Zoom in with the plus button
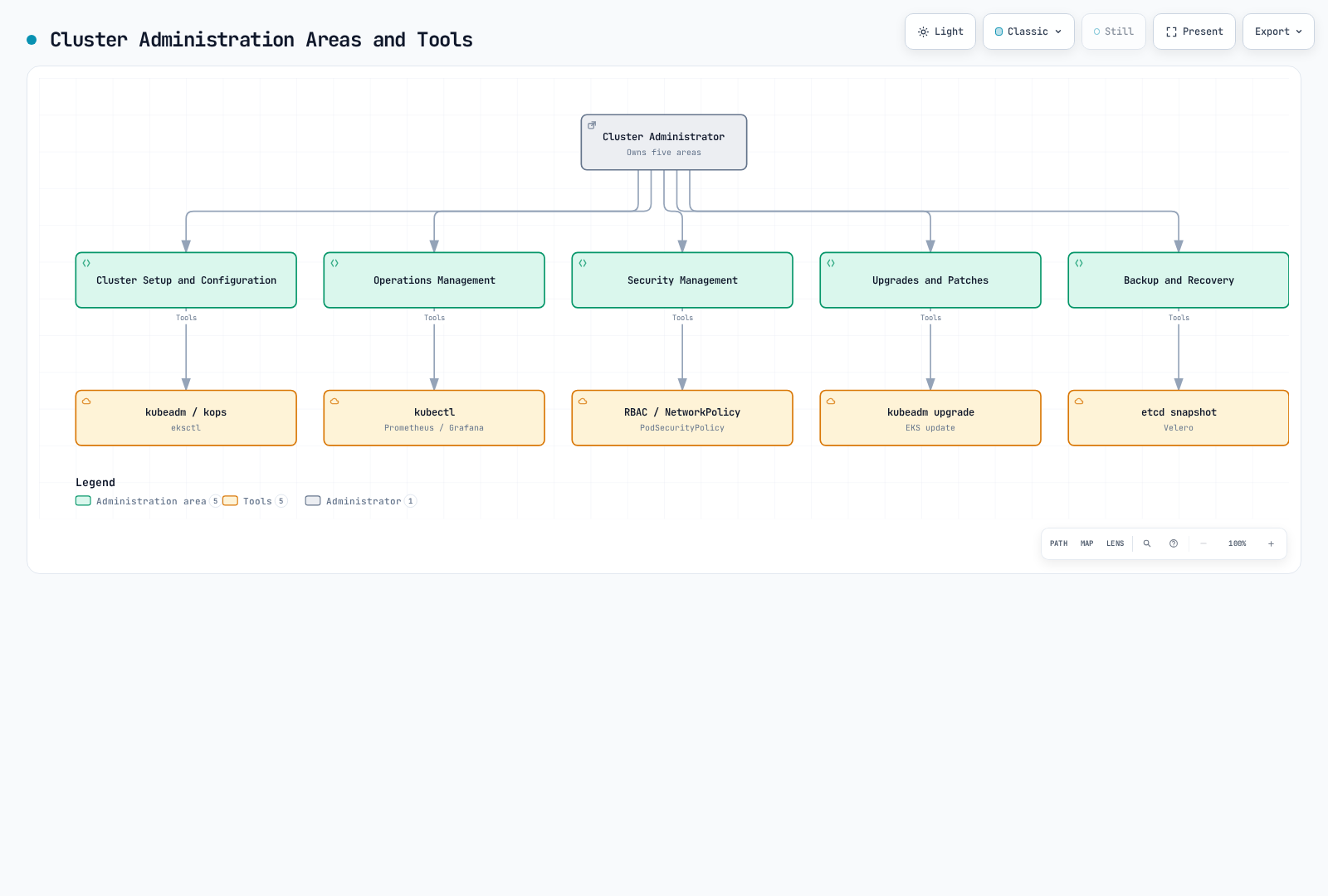The height and width of the screenshot is (896, 1328). [1271, 543]
